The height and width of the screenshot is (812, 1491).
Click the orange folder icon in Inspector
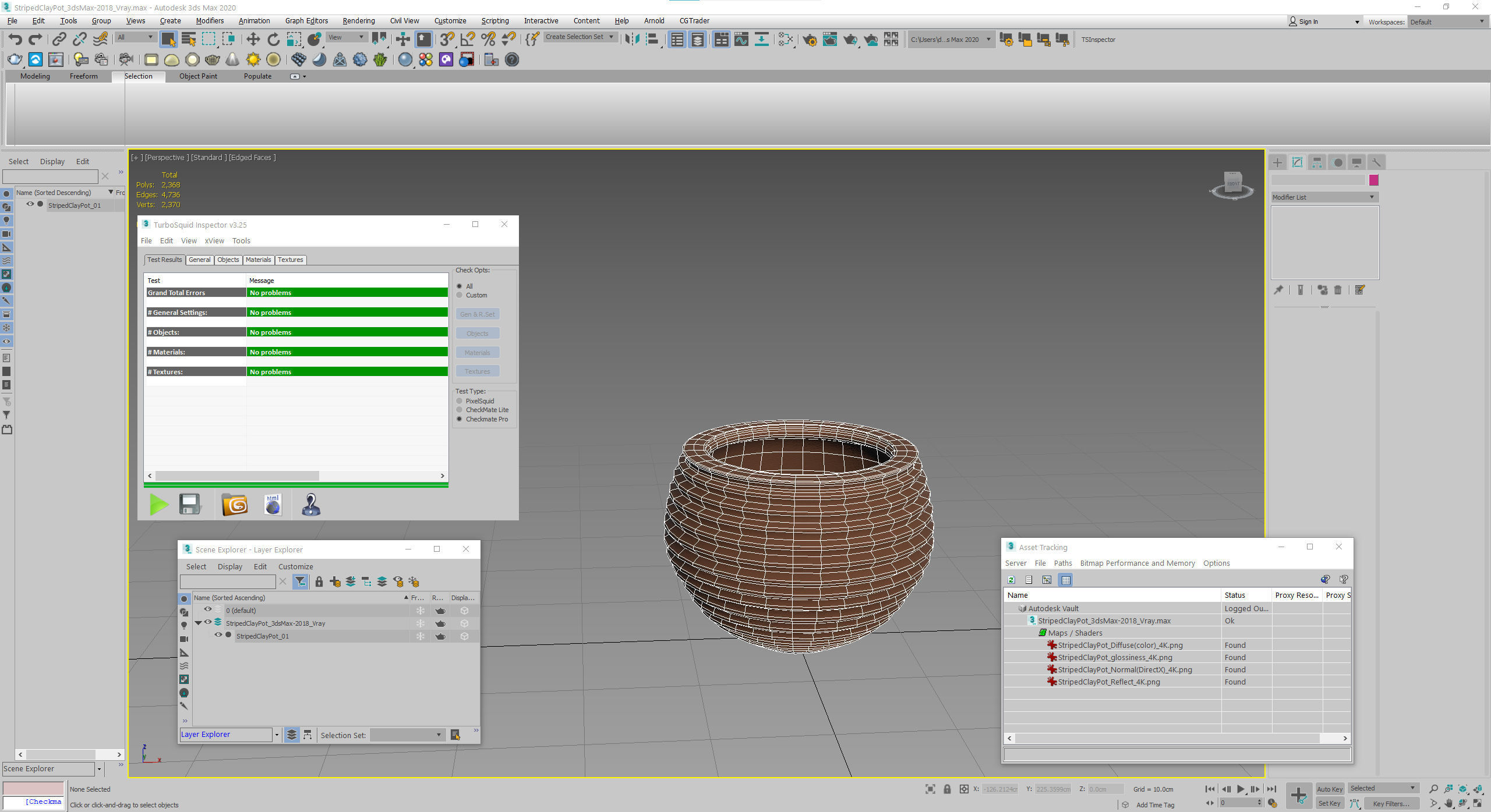235,504
